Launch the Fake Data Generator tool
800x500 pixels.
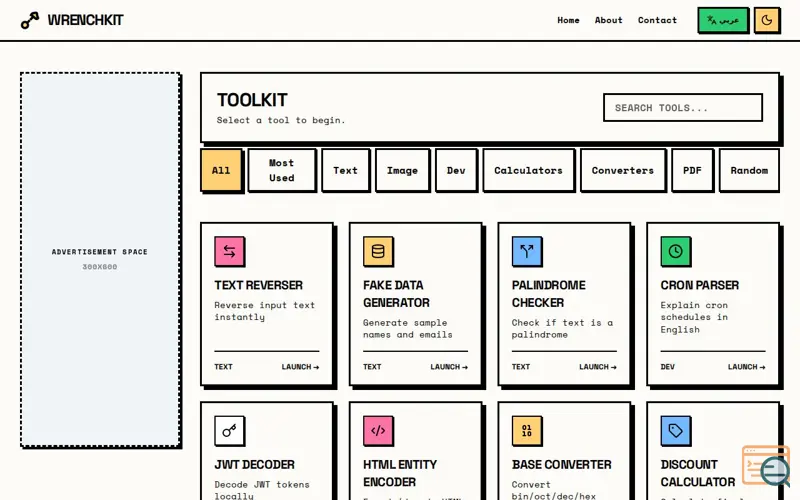click(449, 367)
